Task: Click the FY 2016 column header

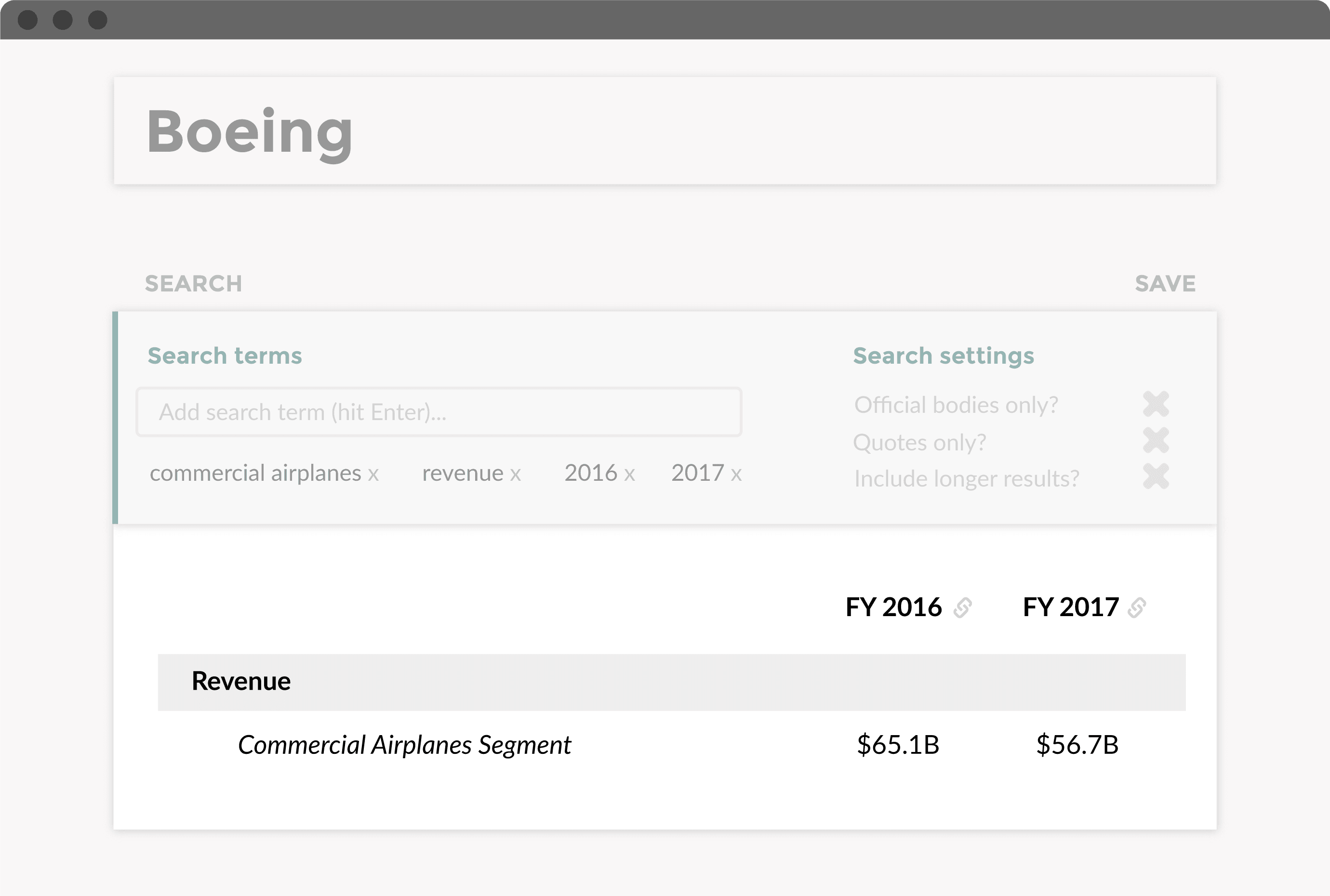Action: coord(893,607)
